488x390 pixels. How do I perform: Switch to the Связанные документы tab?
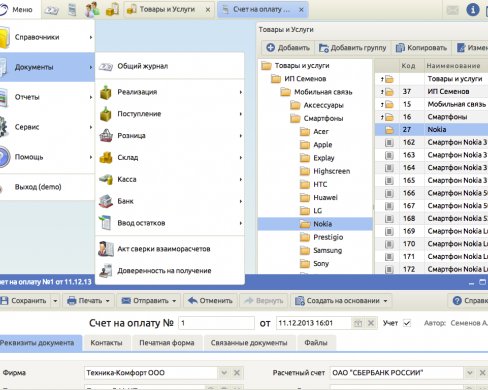pyautogui.click(x=249, y=343)
